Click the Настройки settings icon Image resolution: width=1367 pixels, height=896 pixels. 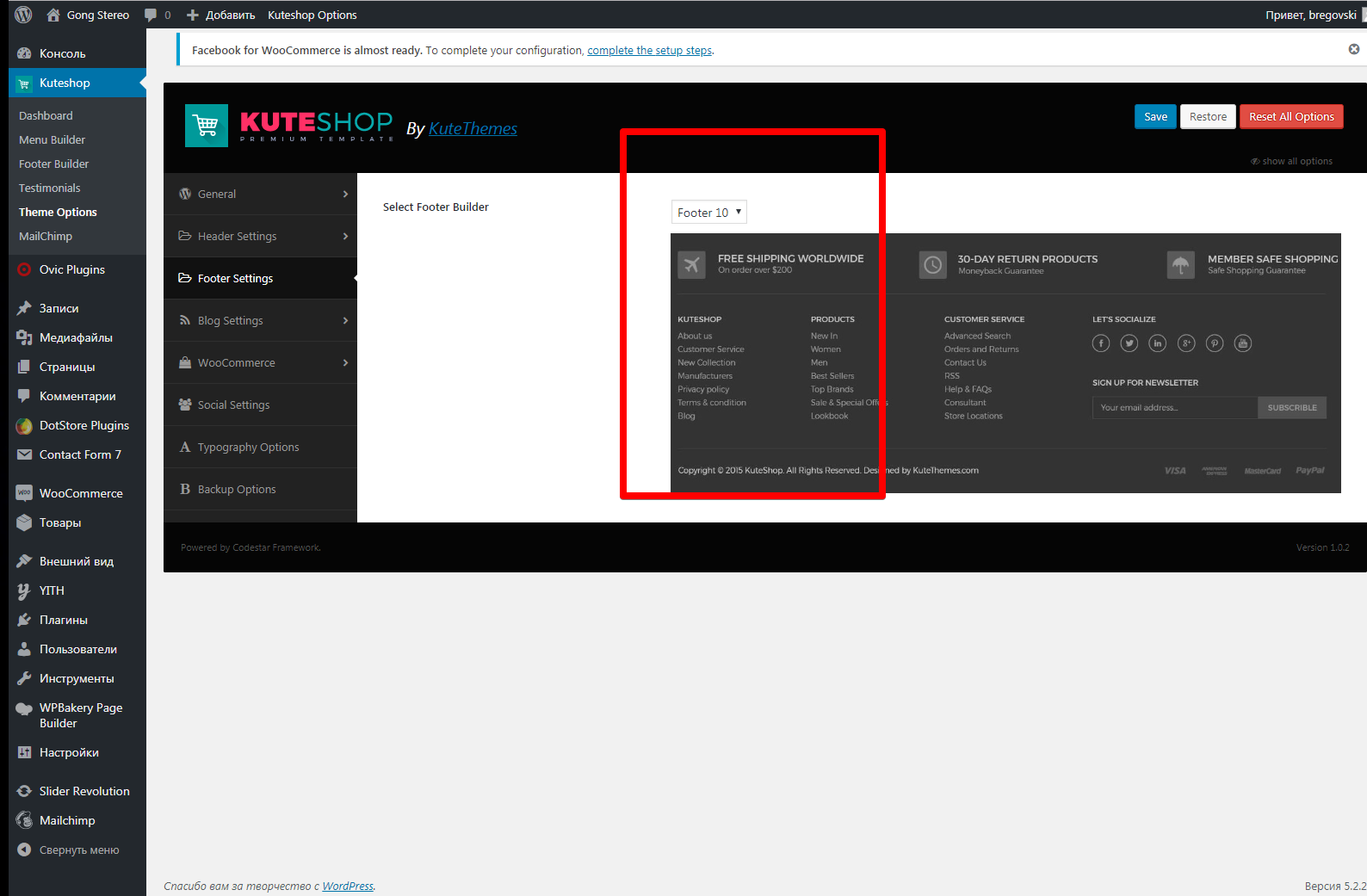[24, 752]
